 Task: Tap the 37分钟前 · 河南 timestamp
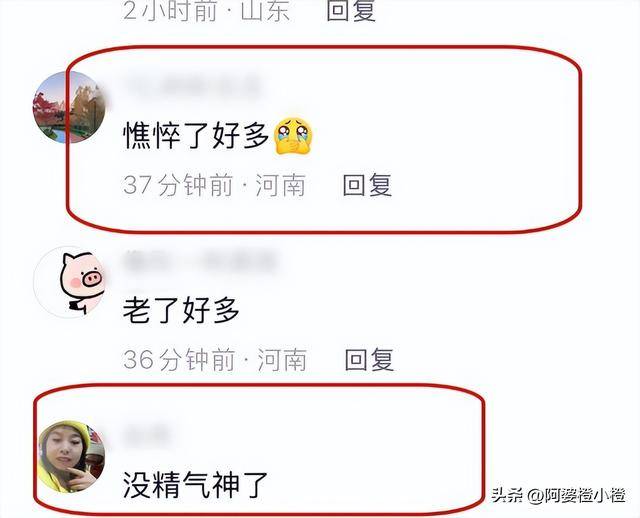coord(214,185)
